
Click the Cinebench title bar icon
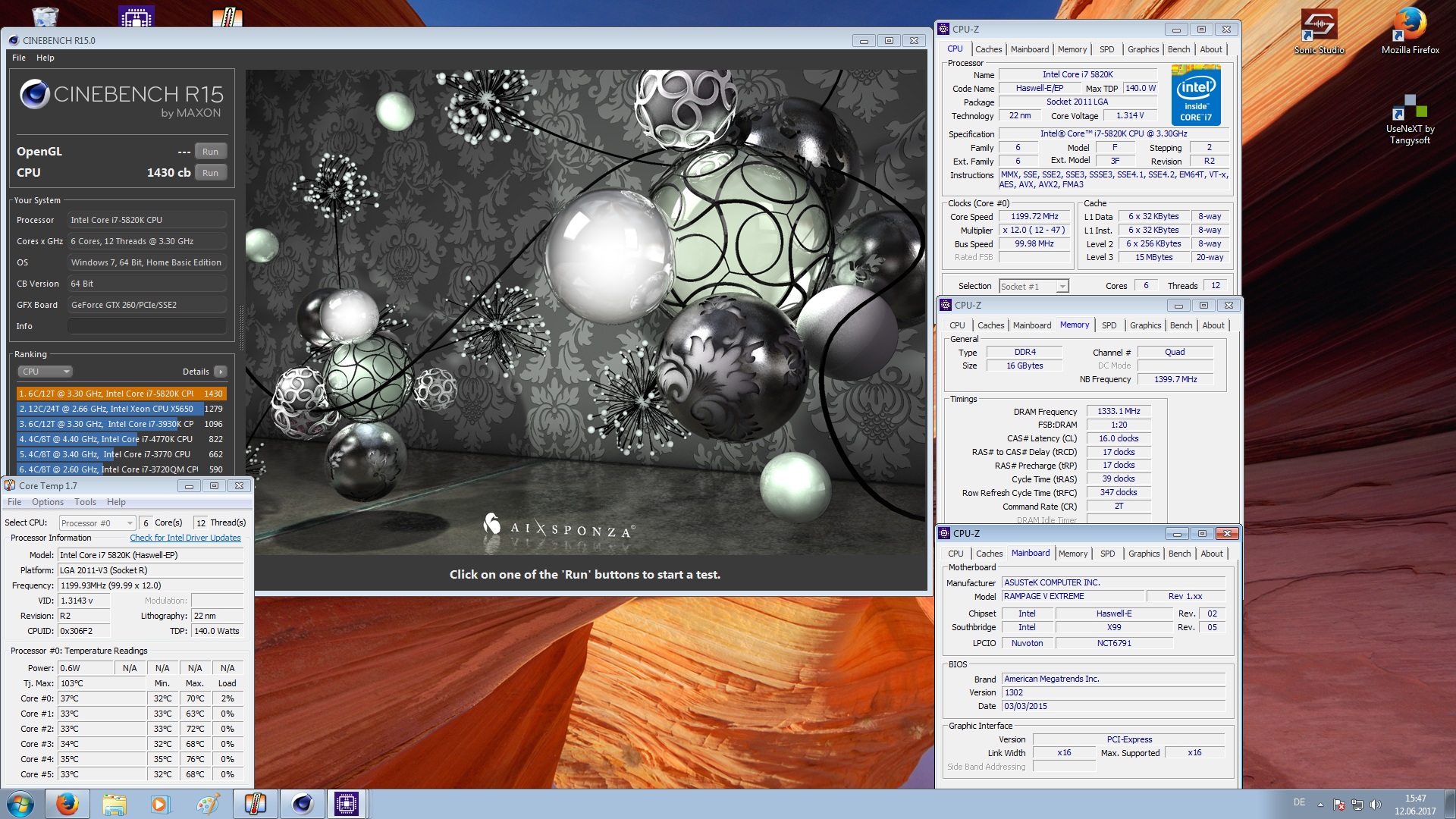coord(14,40)
